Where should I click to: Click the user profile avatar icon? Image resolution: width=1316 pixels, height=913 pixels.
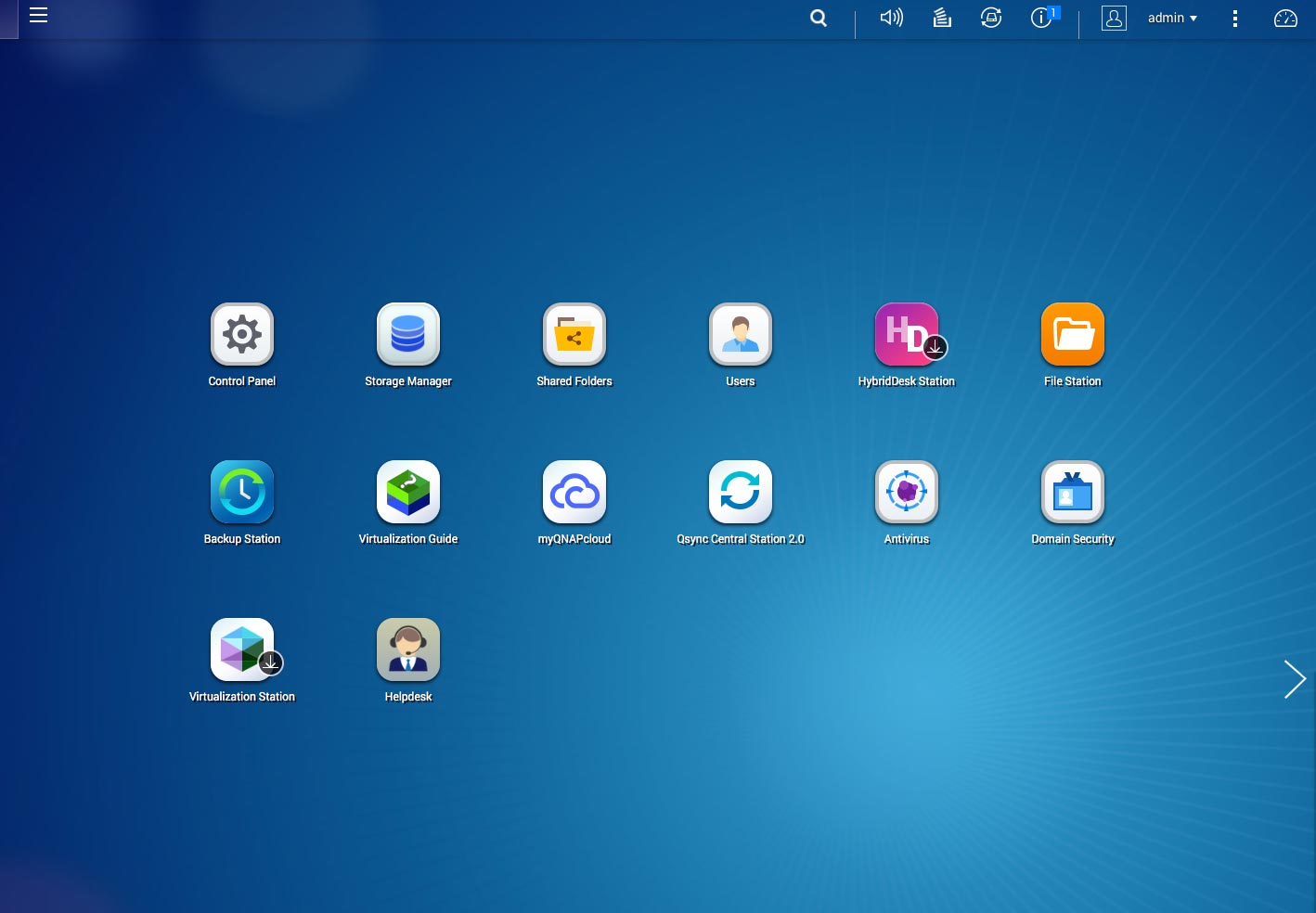point(1114,18)
